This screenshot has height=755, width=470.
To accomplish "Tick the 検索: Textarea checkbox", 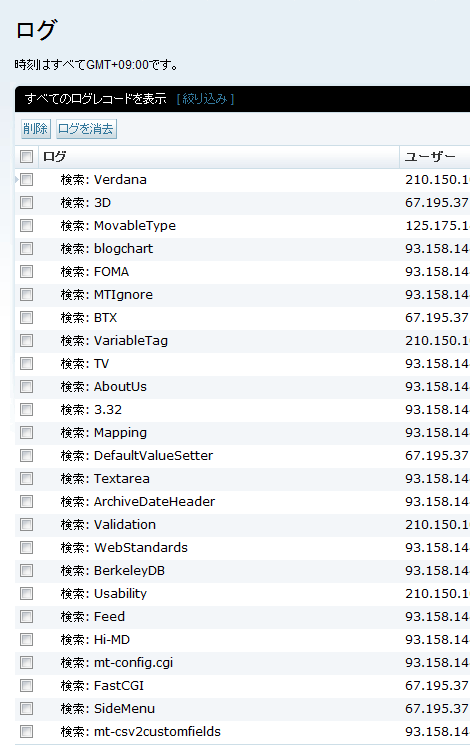I will (26, 479).
